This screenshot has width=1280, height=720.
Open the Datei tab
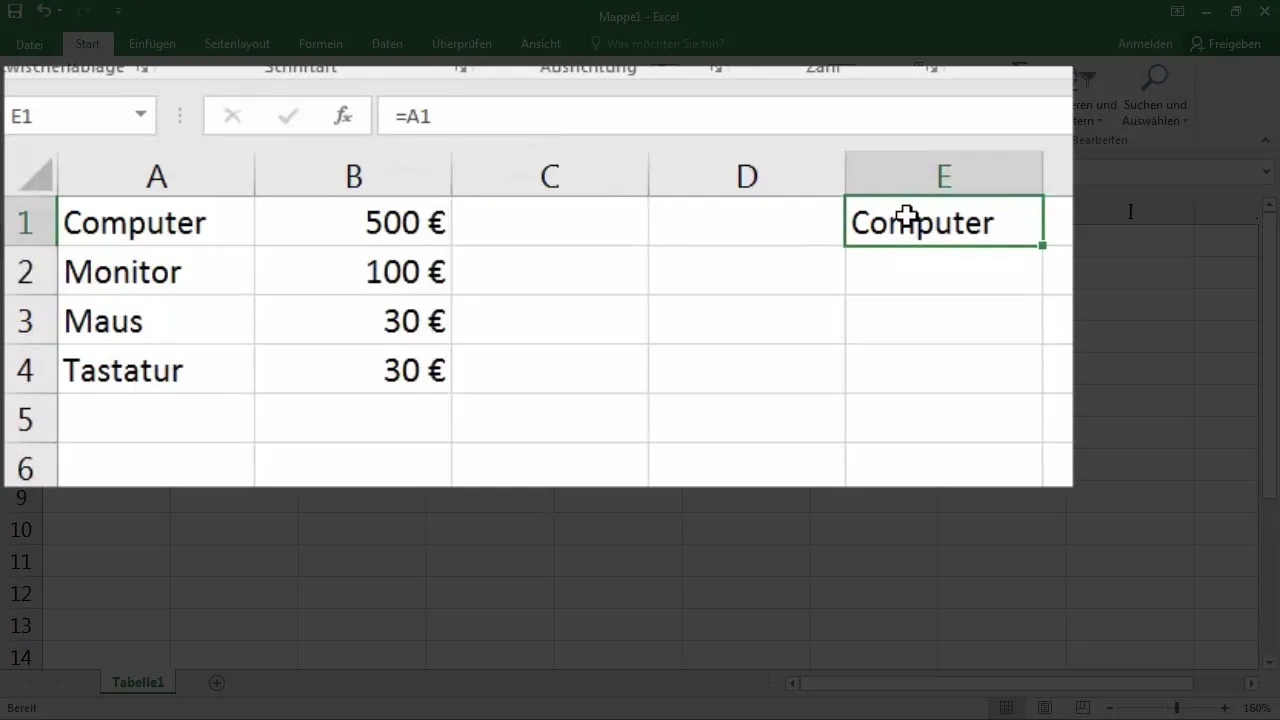click(29, 44)
